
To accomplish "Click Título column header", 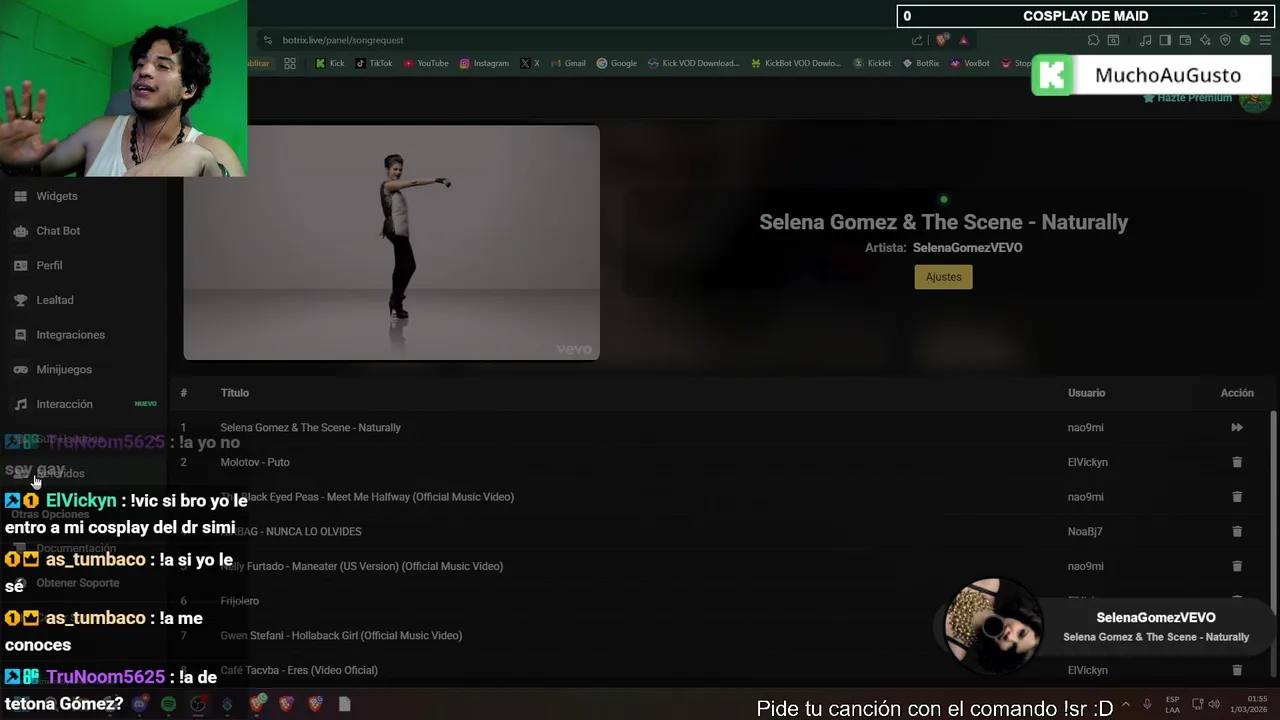I will (235, 393).
